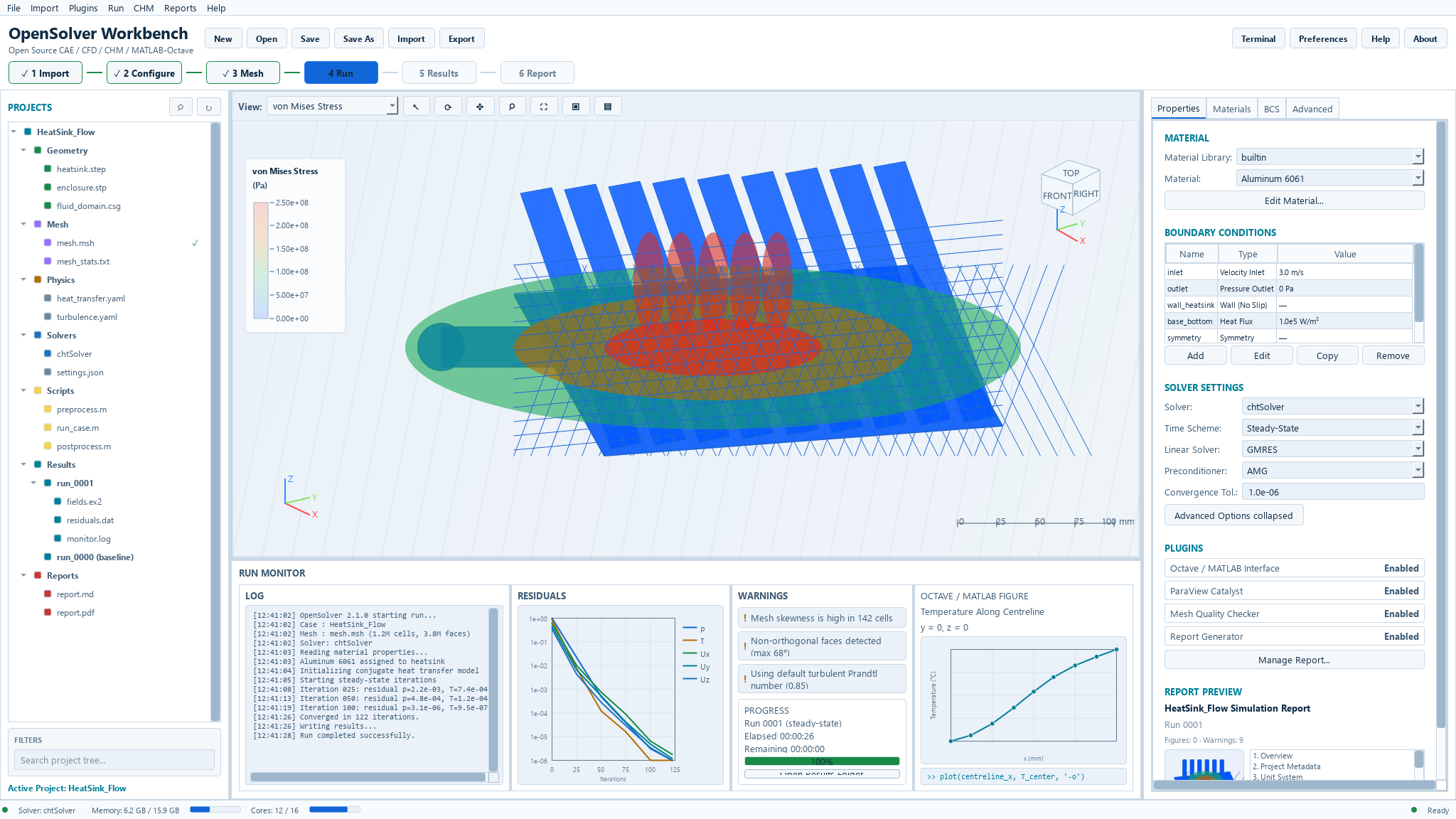This screenshot has height=819, width=1456.
Task: Click the refresh icon in Projects panel
Action: 209,107
